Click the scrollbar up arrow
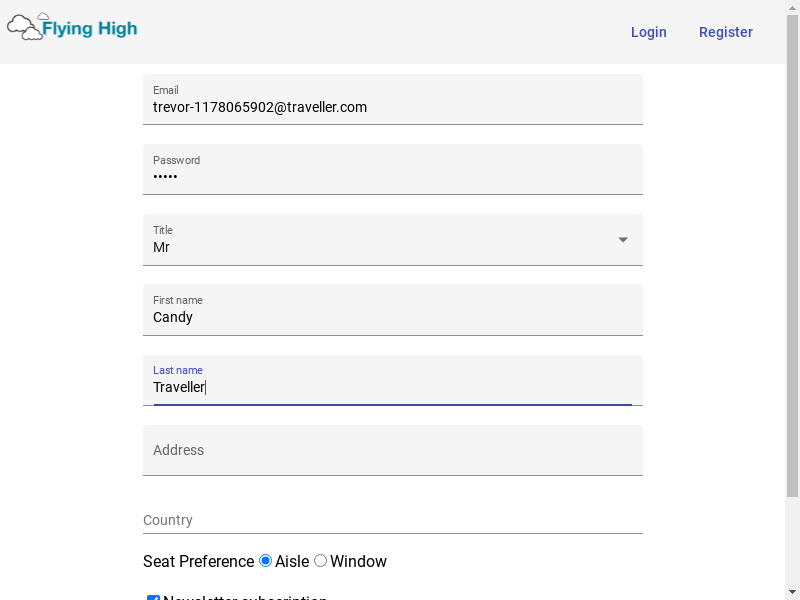This screenshot has height=600, width=800. click(792, 8)
